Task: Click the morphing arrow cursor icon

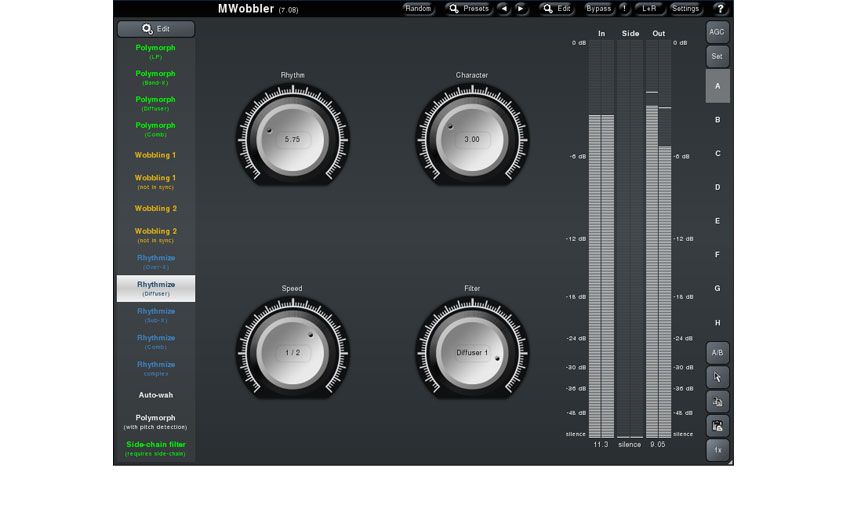Action: pyautogui.click(x=717, y=377)
